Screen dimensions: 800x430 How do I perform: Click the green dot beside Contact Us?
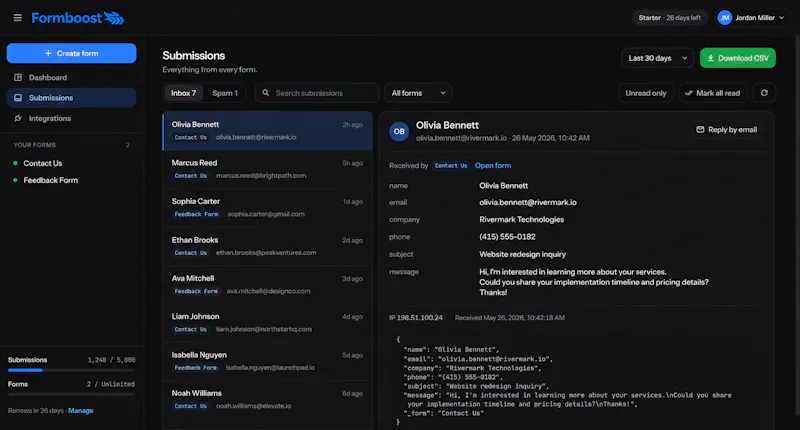(15, 163)
